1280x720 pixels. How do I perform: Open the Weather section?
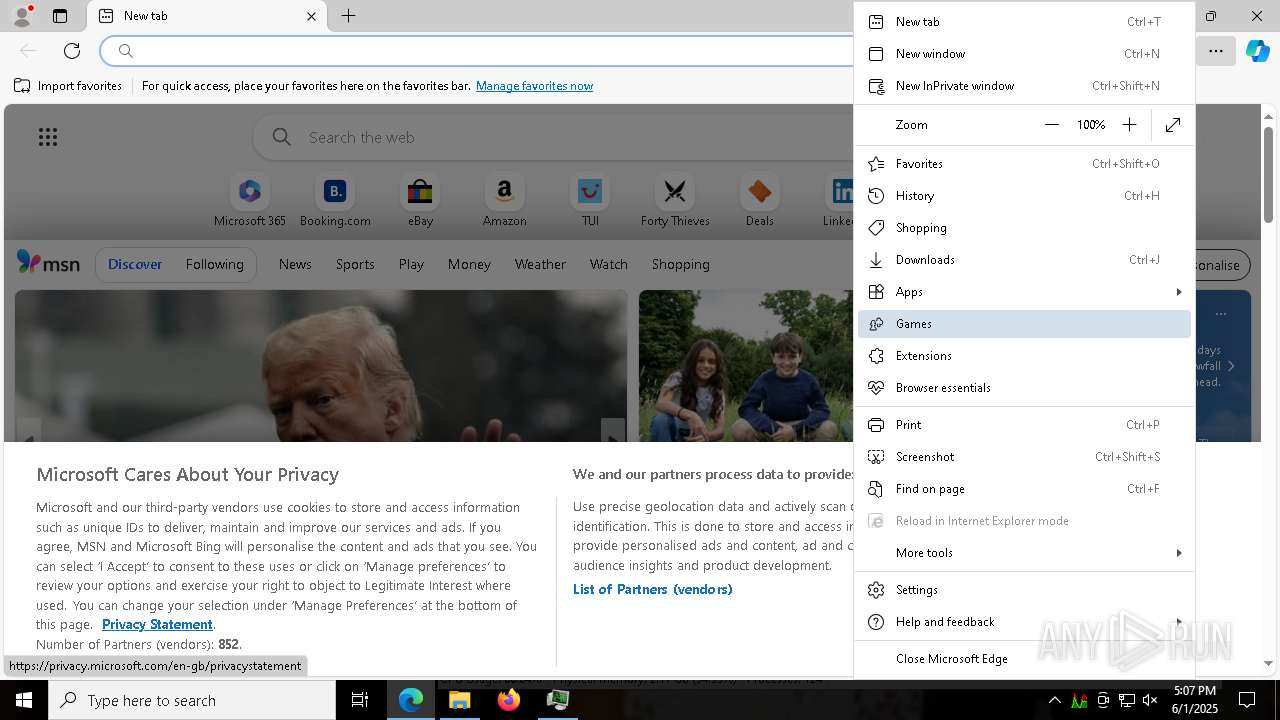point(540,264)
